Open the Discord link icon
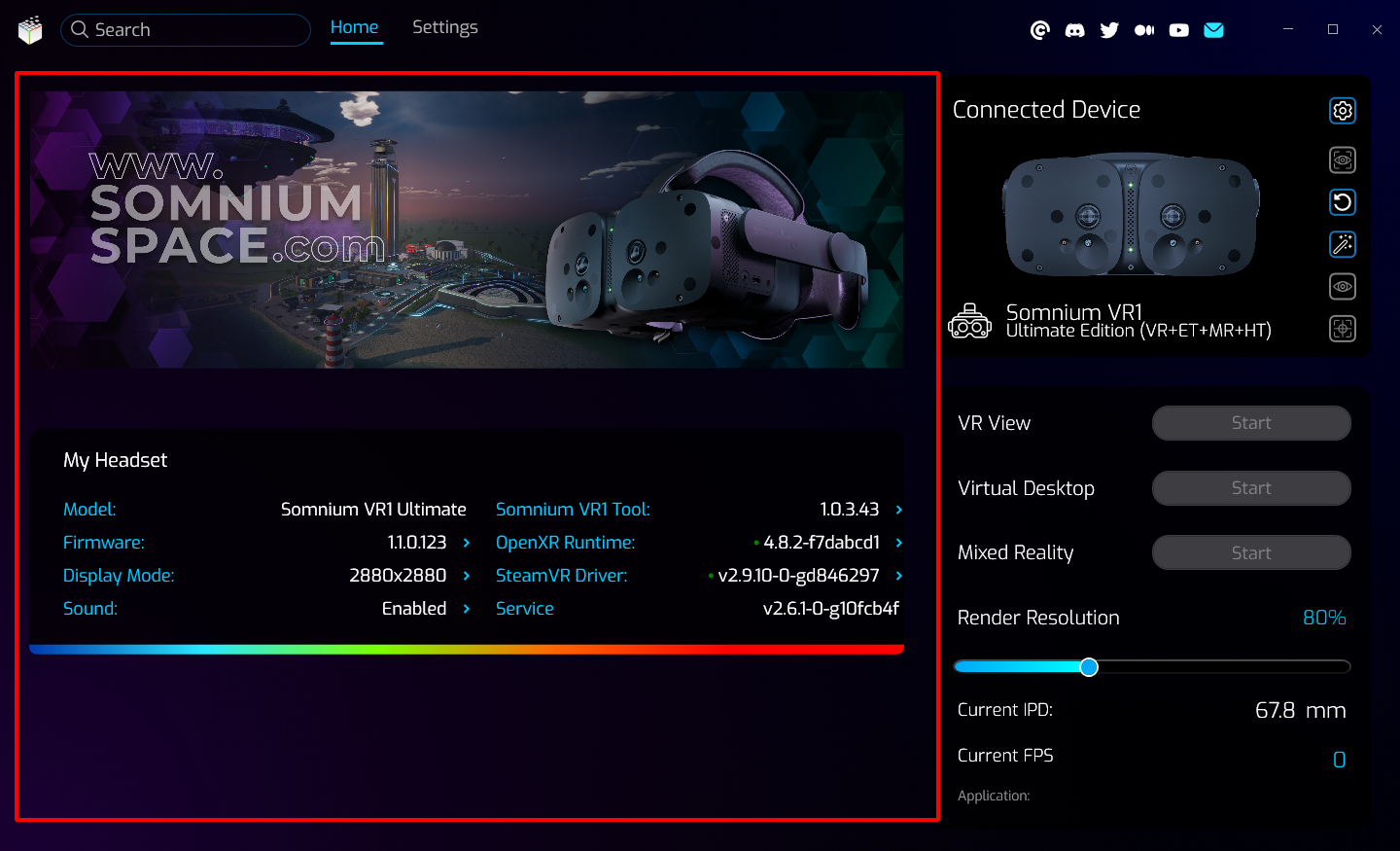 click(1074, 30)
